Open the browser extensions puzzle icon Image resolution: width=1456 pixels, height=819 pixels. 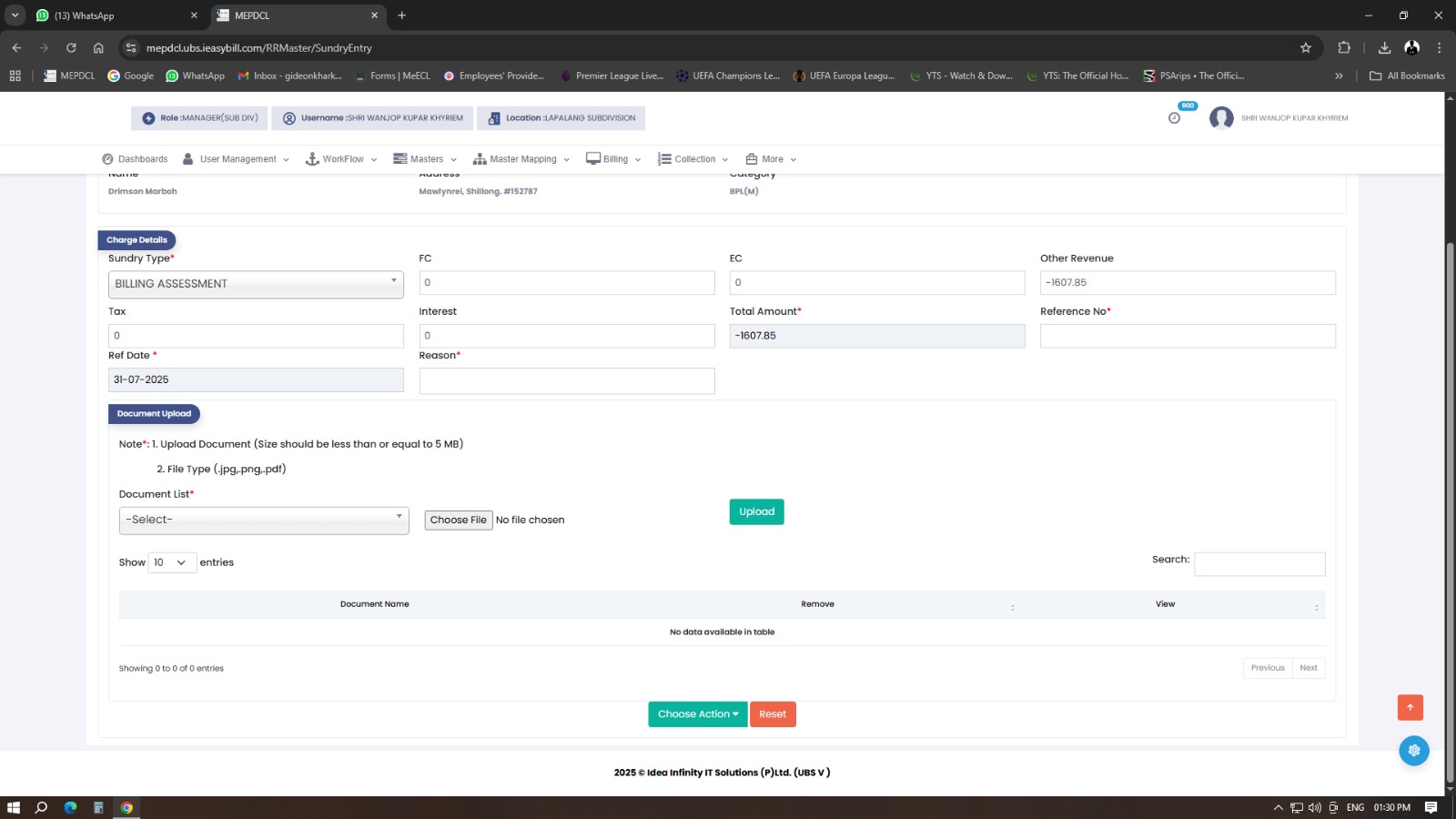pyautogui.click(x=1344, y=48)
